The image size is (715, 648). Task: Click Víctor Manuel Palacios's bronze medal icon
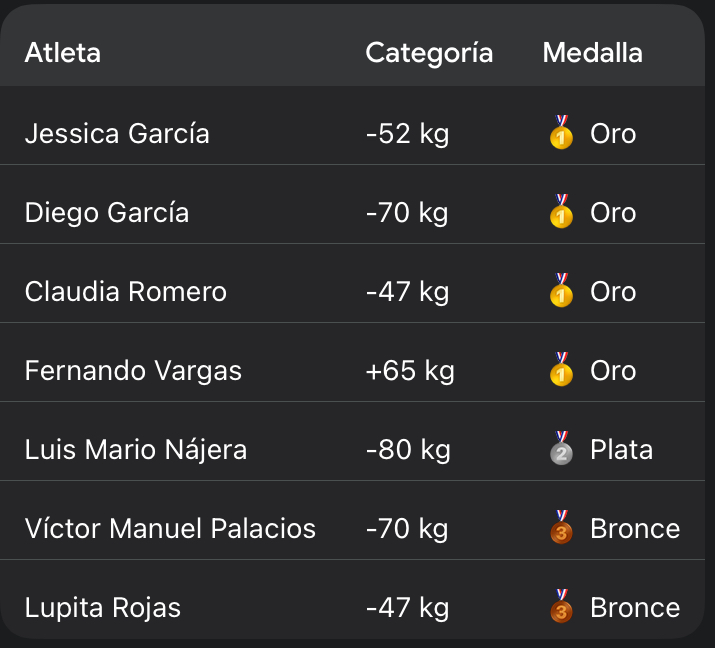click(561, 528)
